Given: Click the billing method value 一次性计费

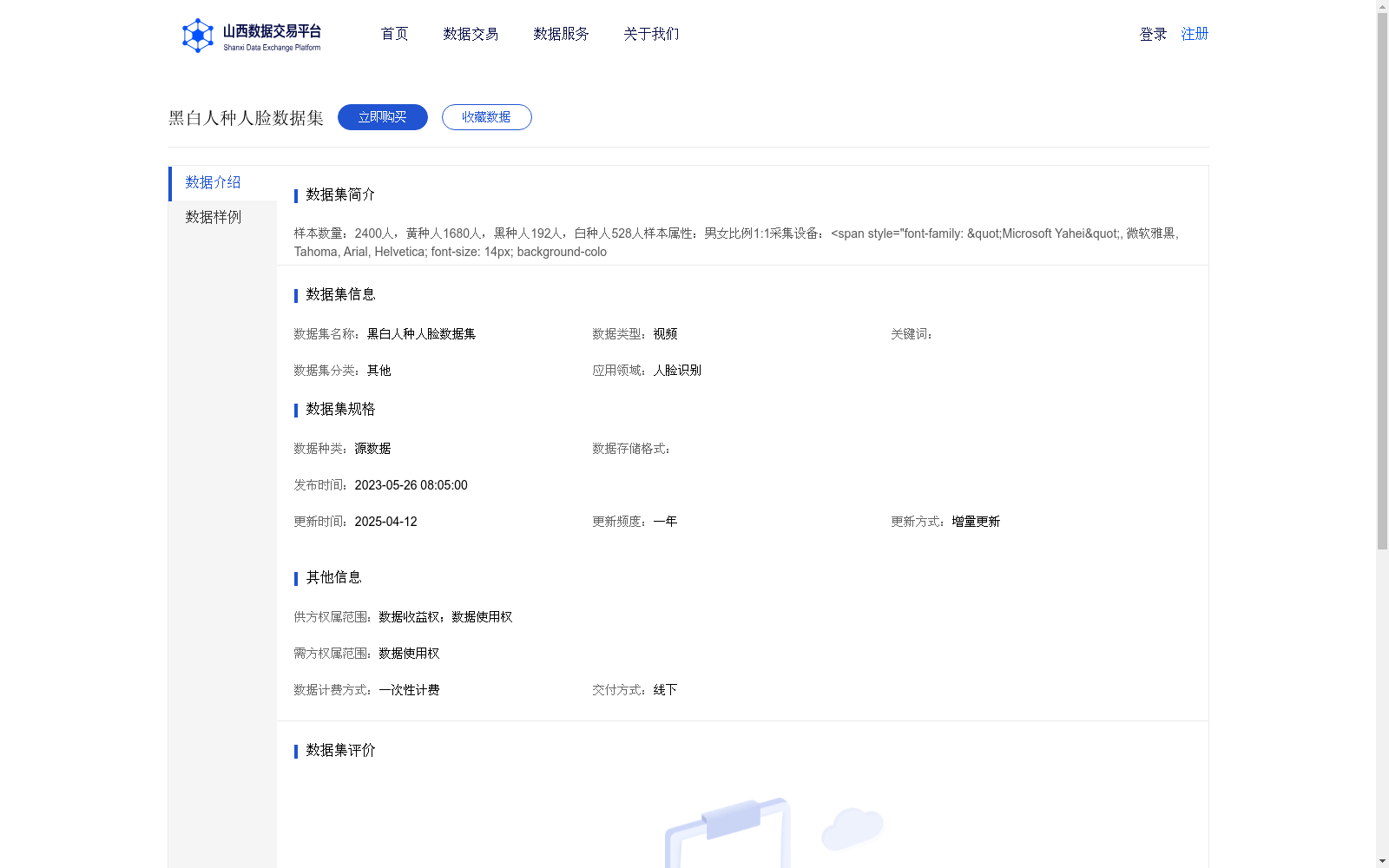Looking at the screenshot, I should (x=409, y=690).
